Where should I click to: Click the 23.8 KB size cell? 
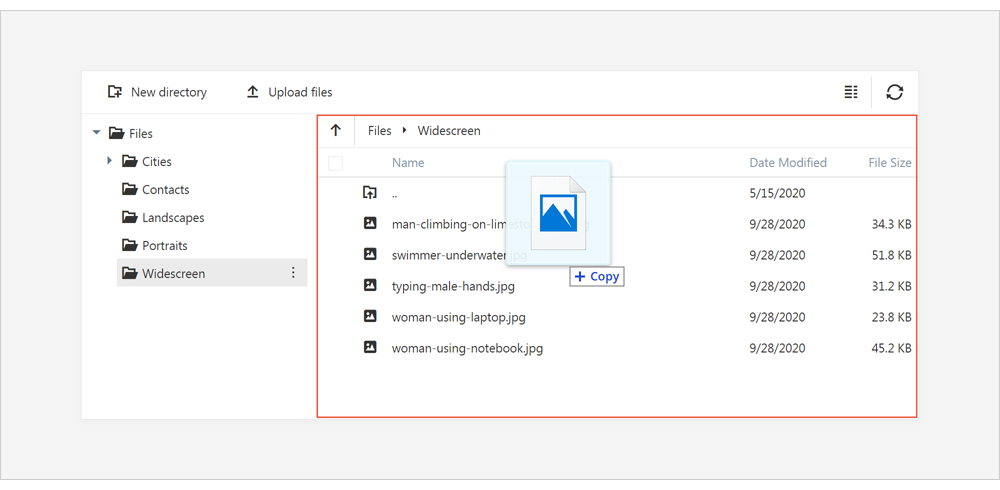tap(892, 317)
